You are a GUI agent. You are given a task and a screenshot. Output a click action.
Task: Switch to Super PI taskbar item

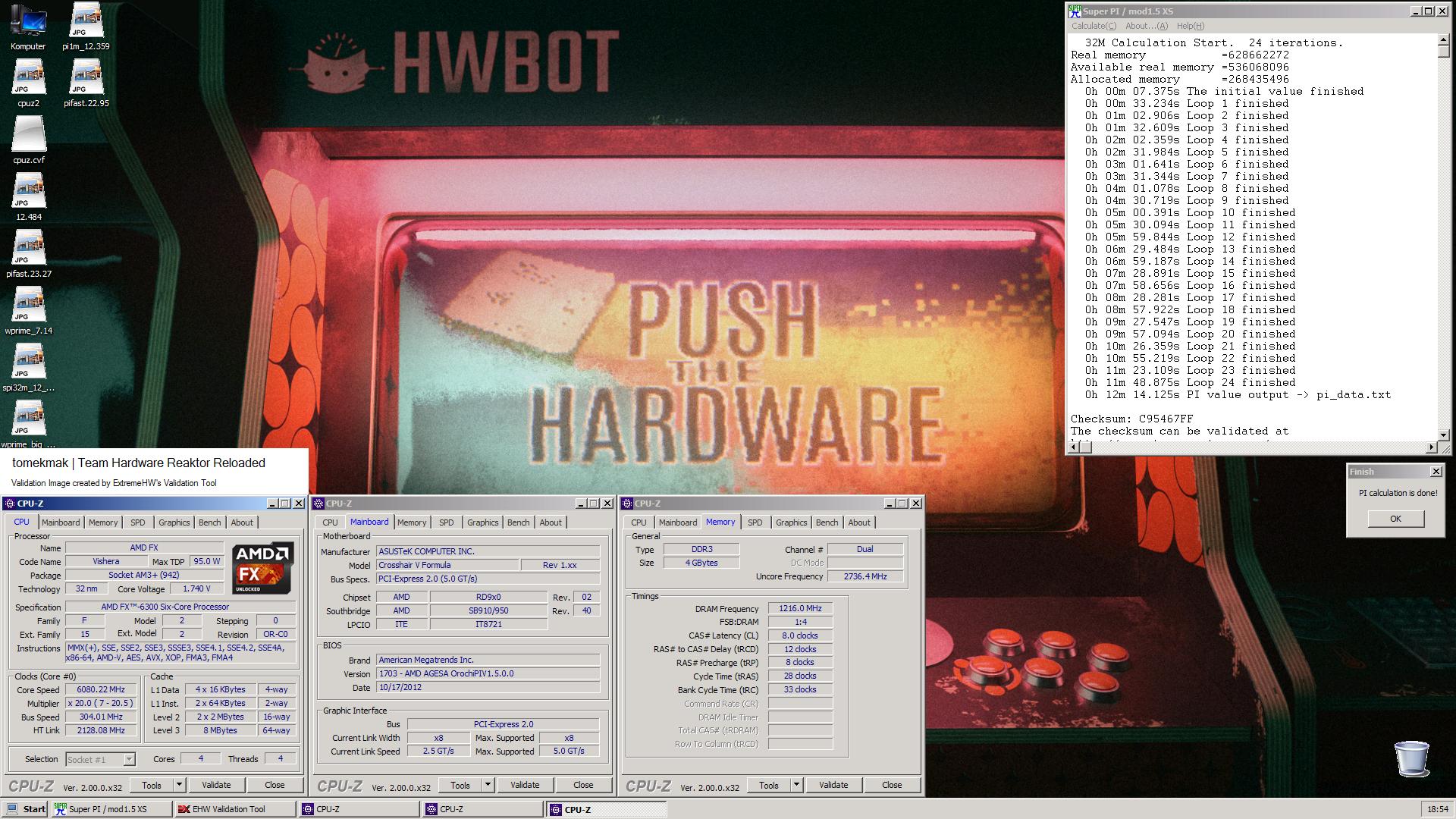point(111,809)
